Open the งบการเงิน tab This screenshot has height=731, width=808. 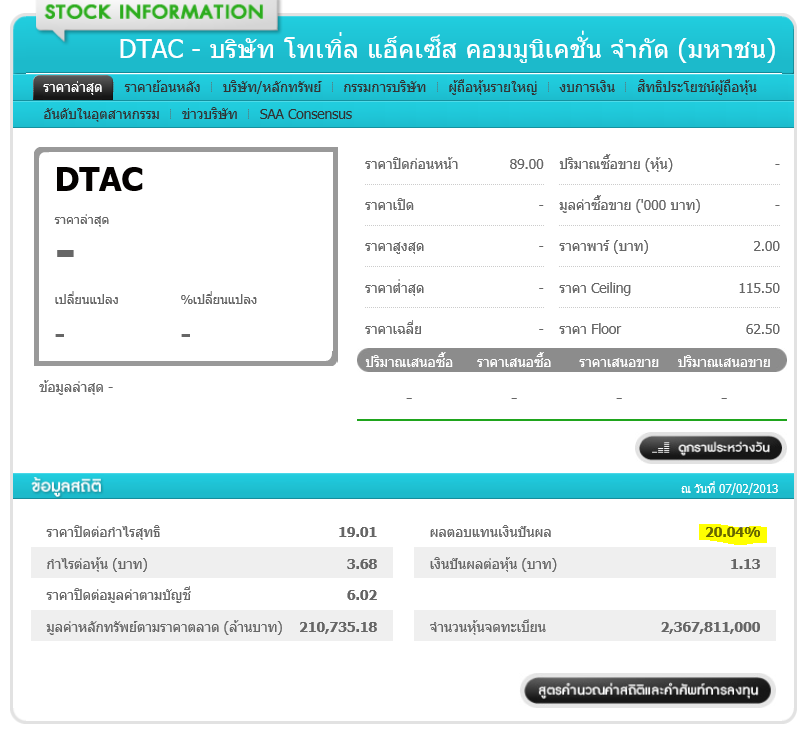(x=587, y=88)
